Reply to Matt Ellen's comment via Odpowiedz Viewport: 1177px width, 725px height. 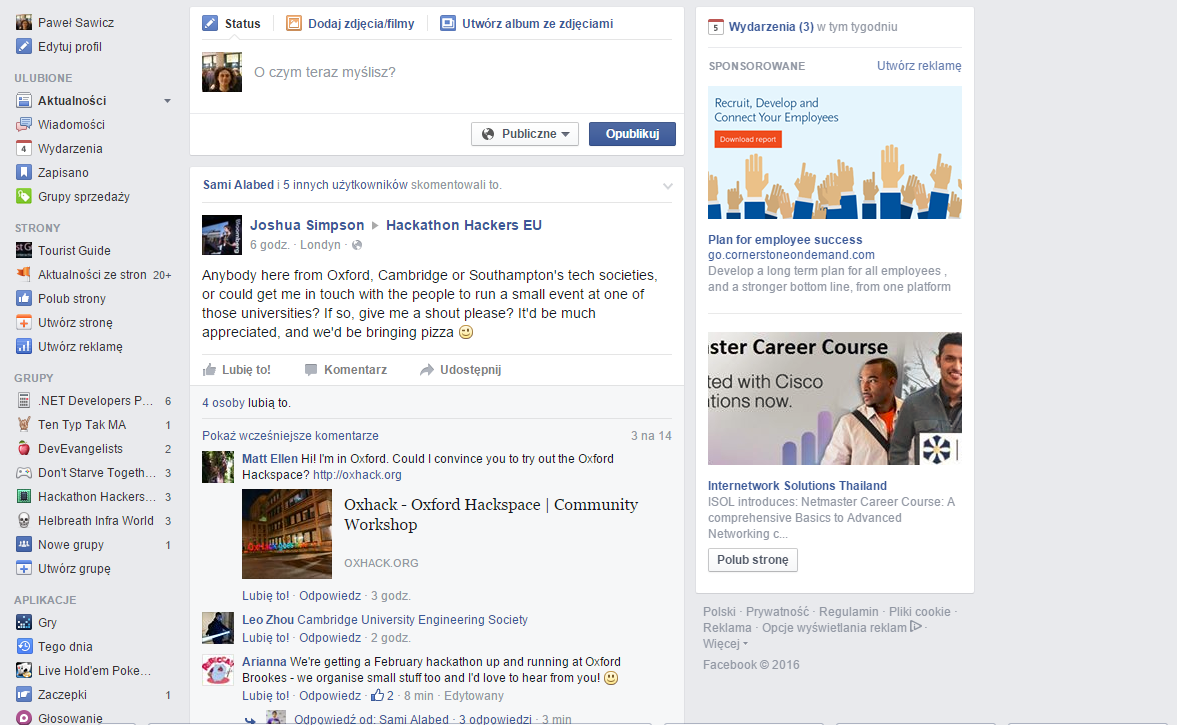click(330, 596)
